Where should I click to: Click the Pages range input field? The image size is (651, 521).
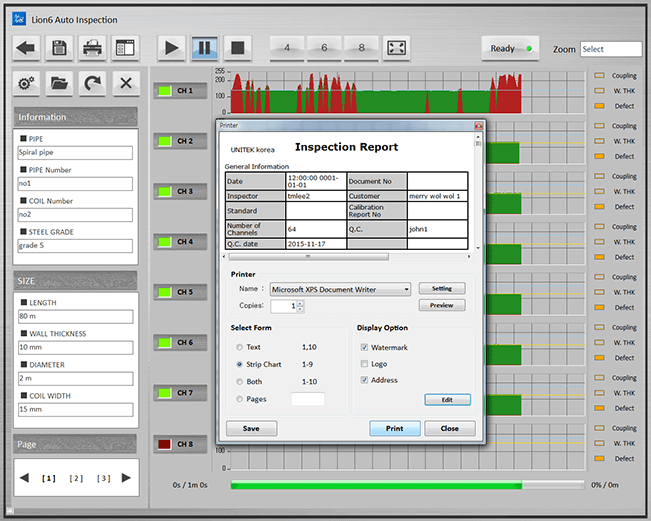pos(308,399)
